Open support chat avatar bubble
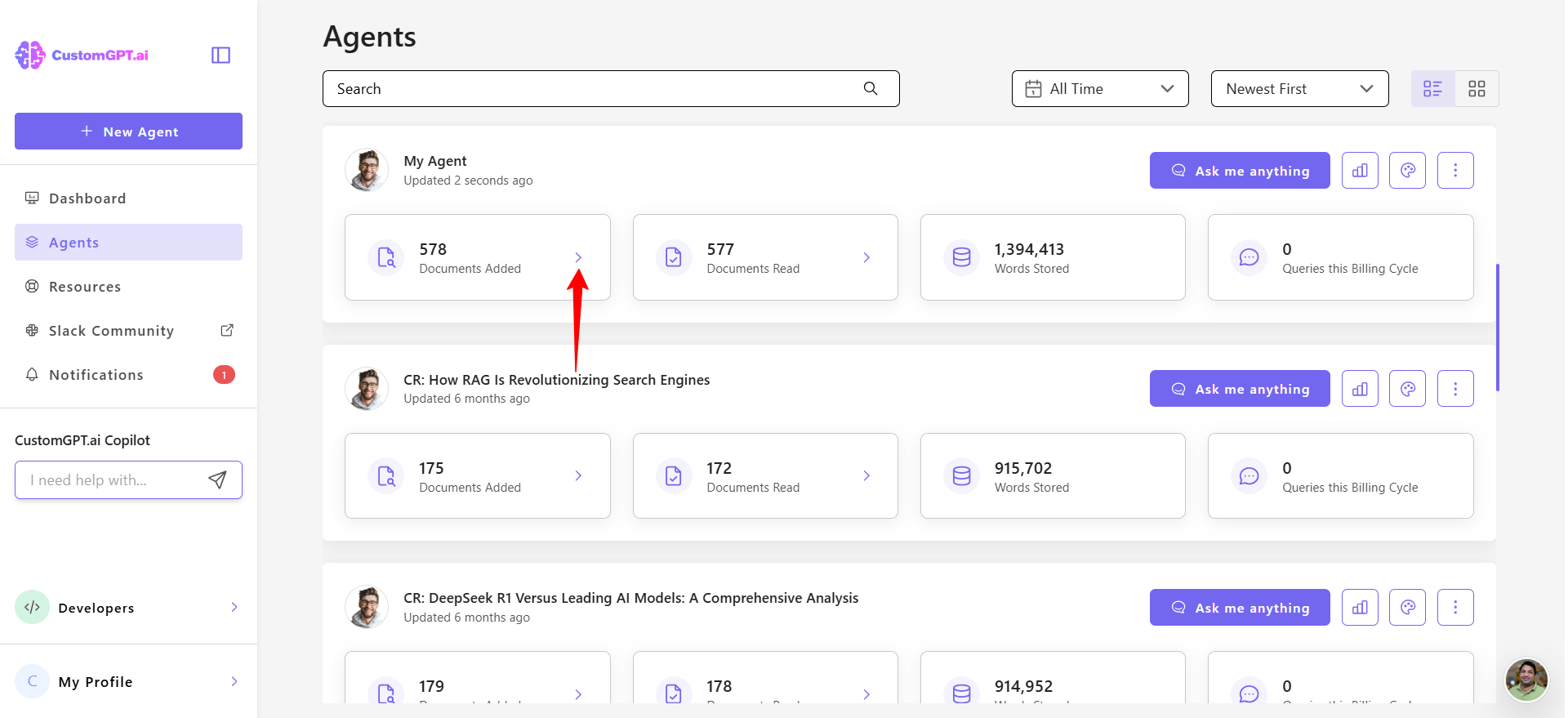 (x=1526, y=679)
